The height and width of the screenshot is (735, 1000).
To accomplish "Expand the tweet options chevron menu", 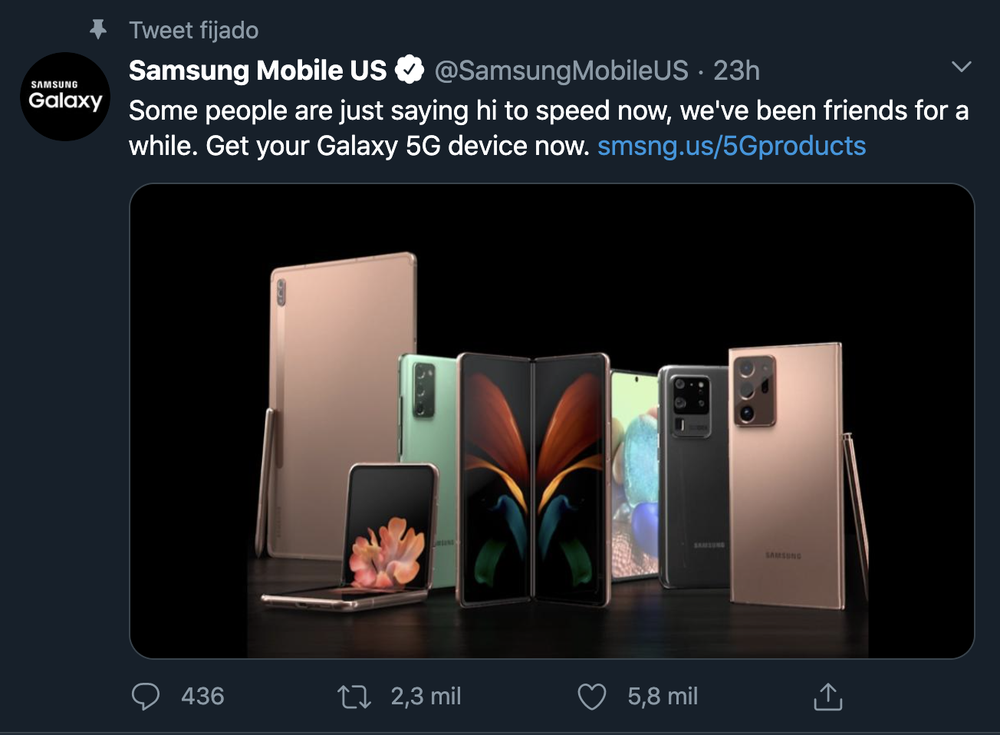I will [x=961, y=67].
